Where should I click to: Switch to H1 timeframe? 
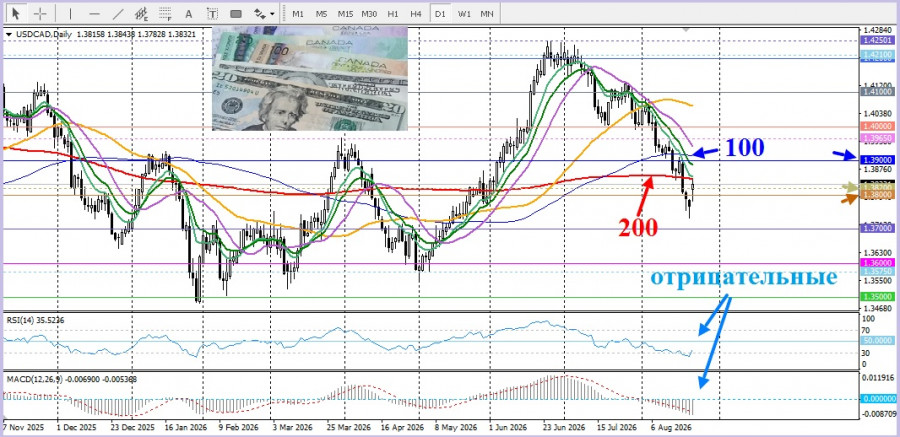pos(393,13)
